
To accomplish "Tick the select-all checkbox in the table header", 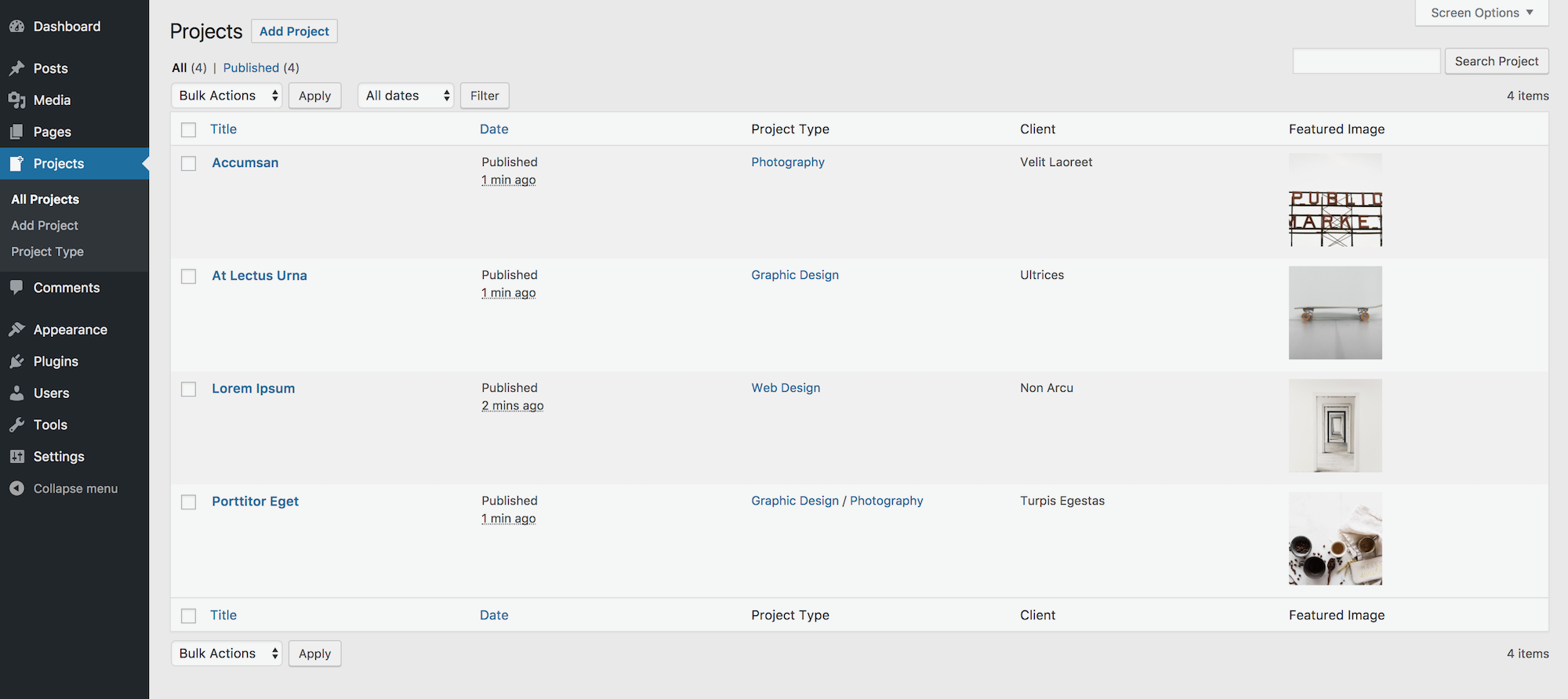I will pos(189,130).
